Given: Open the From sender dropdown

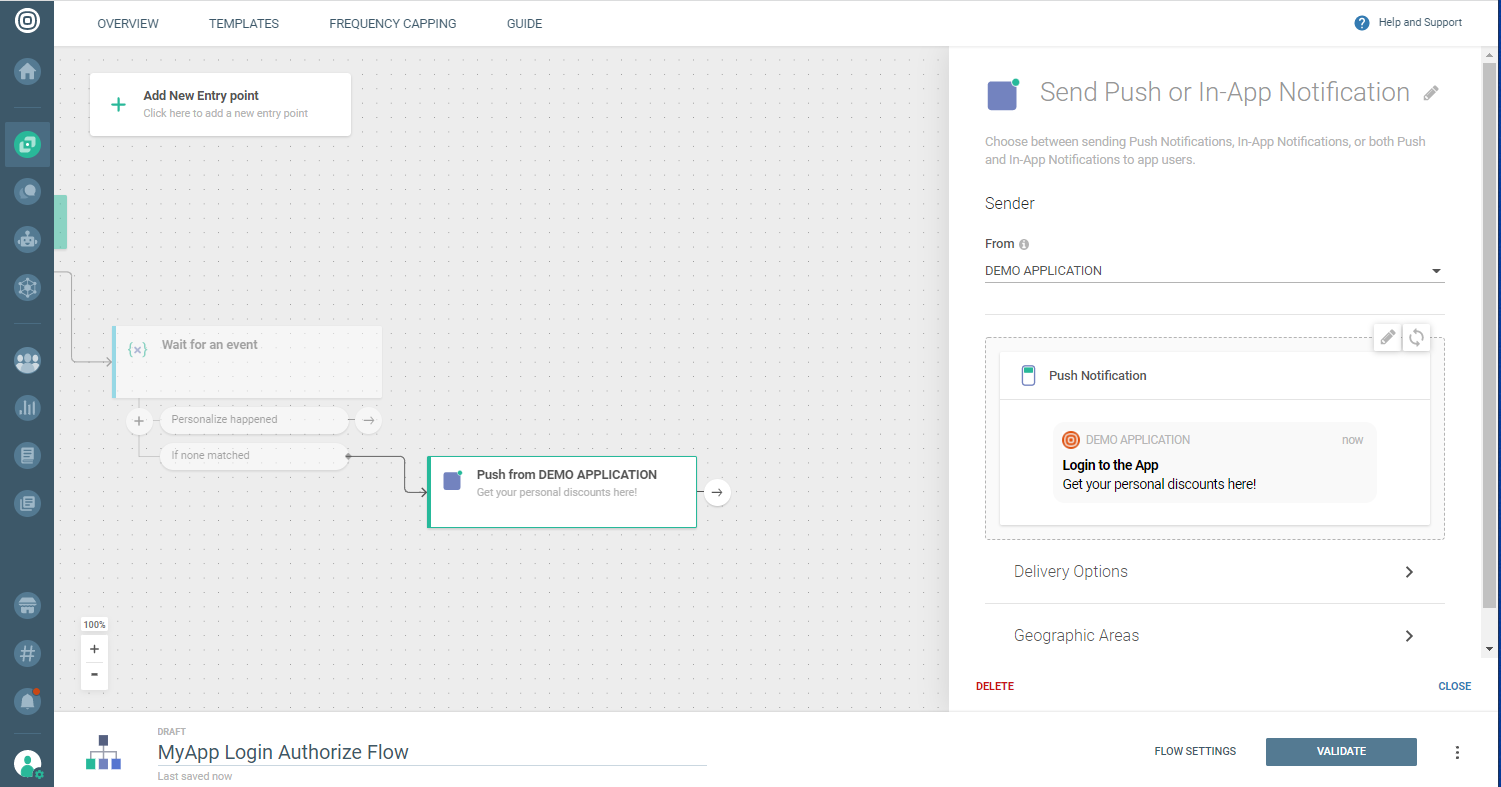Looking at the screenshot, I should [x=1214, y=271].
